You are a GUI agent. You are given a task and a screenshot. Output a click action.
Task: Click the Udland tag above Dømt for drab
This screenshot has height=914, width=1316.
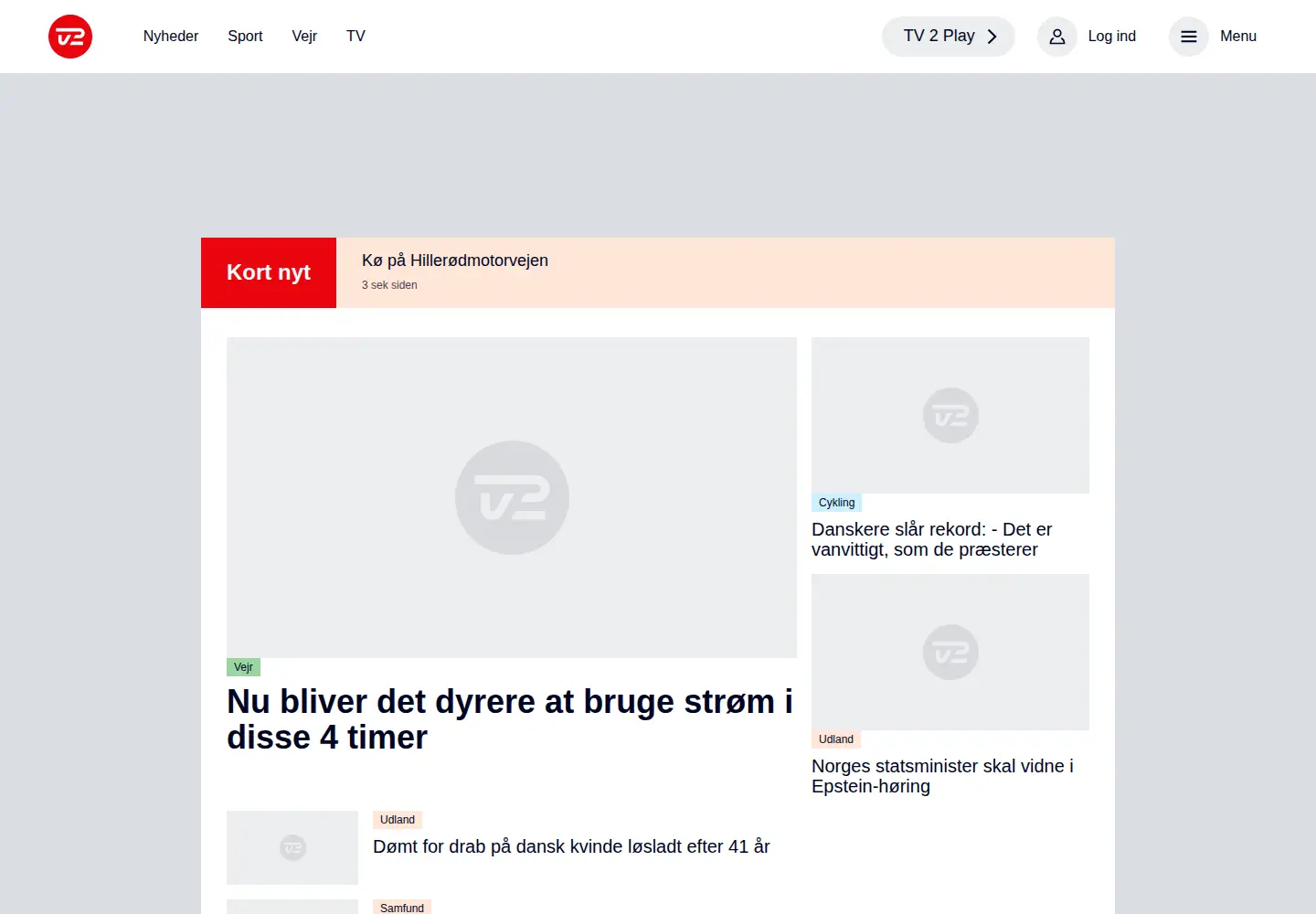pyautogui.click(x=398, y=820)
